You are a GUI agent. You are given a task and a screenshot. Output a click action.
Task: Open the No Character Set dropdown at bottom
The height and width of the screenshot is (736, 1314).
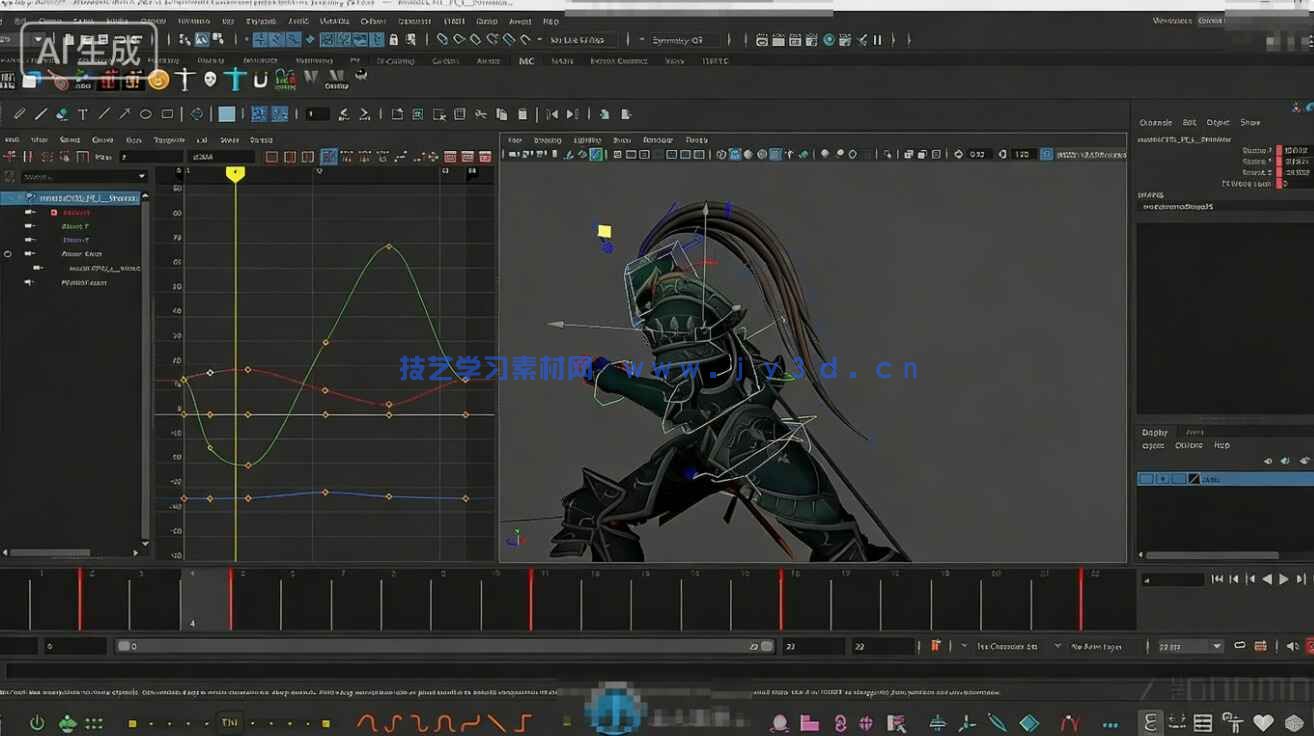[1005, 646]
